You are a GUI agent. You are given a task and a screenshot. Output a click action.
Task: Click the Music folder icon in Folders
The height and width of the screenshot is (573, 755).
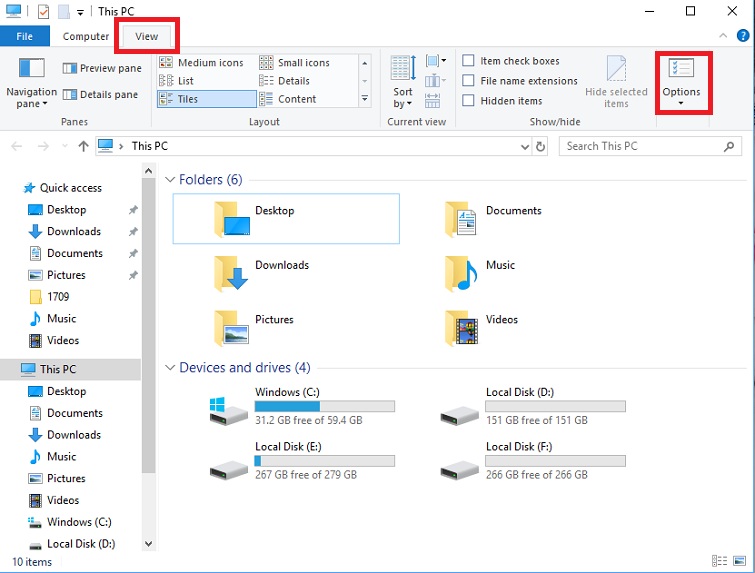[x=461, y=272]
